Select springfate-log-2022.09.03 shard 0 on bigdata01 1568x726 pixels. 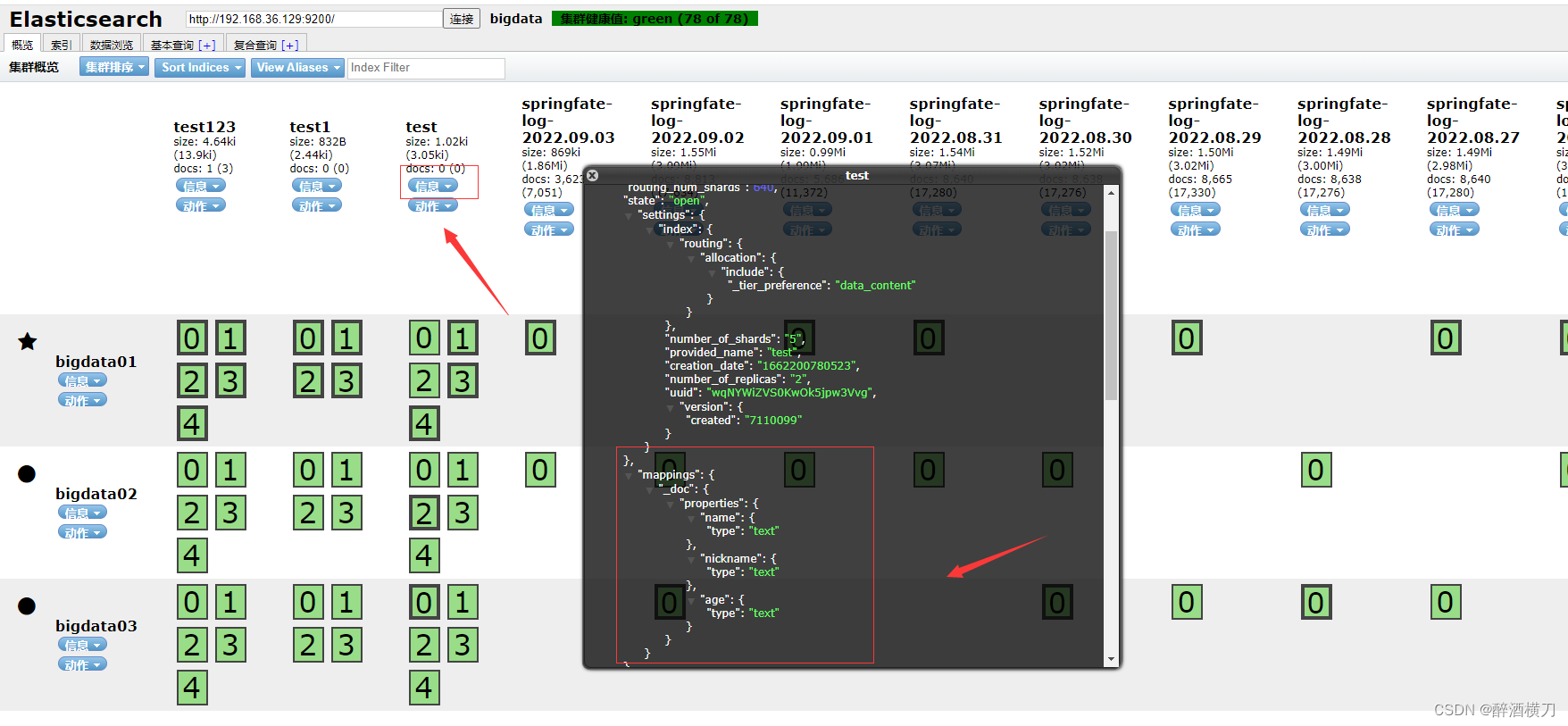click(540, 338)
